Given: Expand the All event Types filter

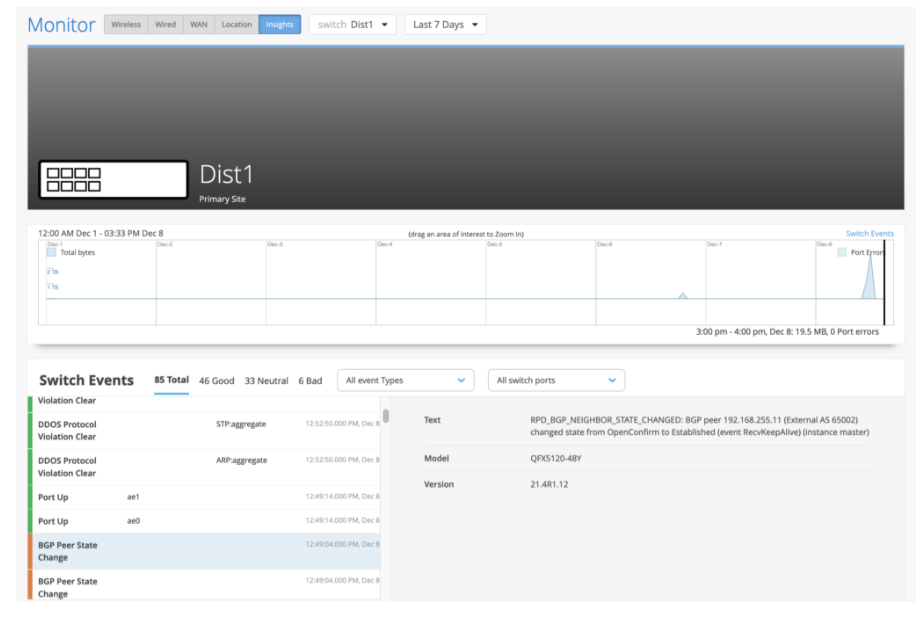Looking at the screenshot, I should [x=405, y=380].
